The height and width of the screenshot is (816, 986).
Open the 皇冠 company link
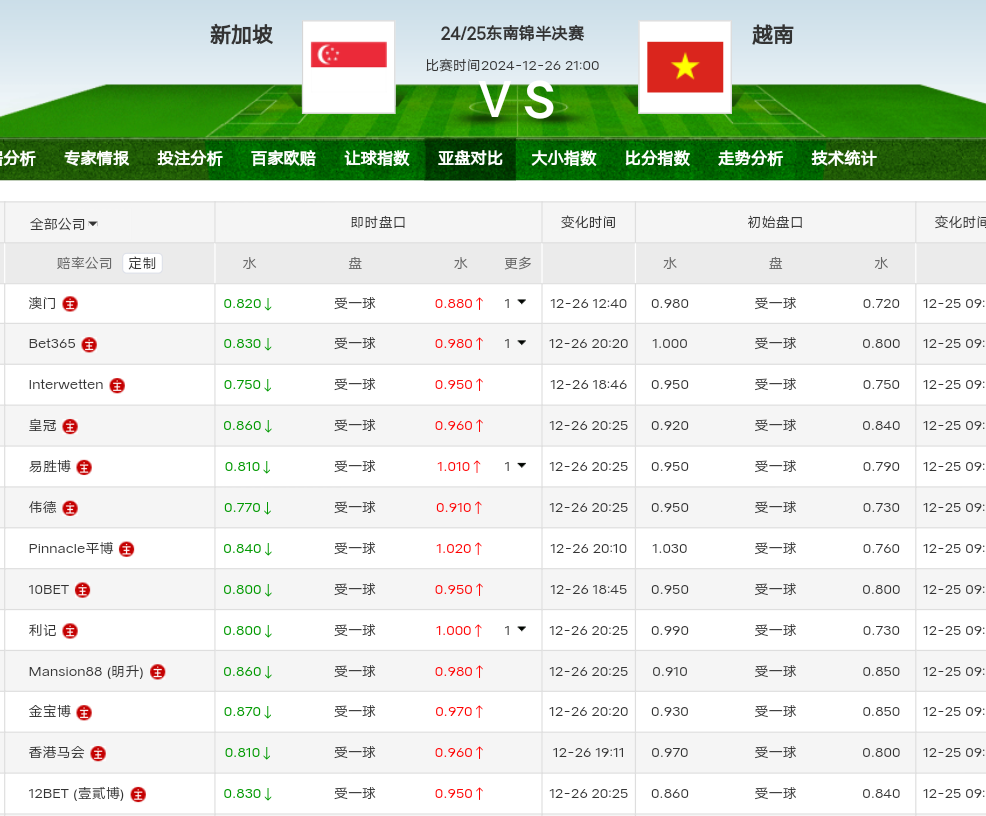pyautogui.click(x=43, y=426)
